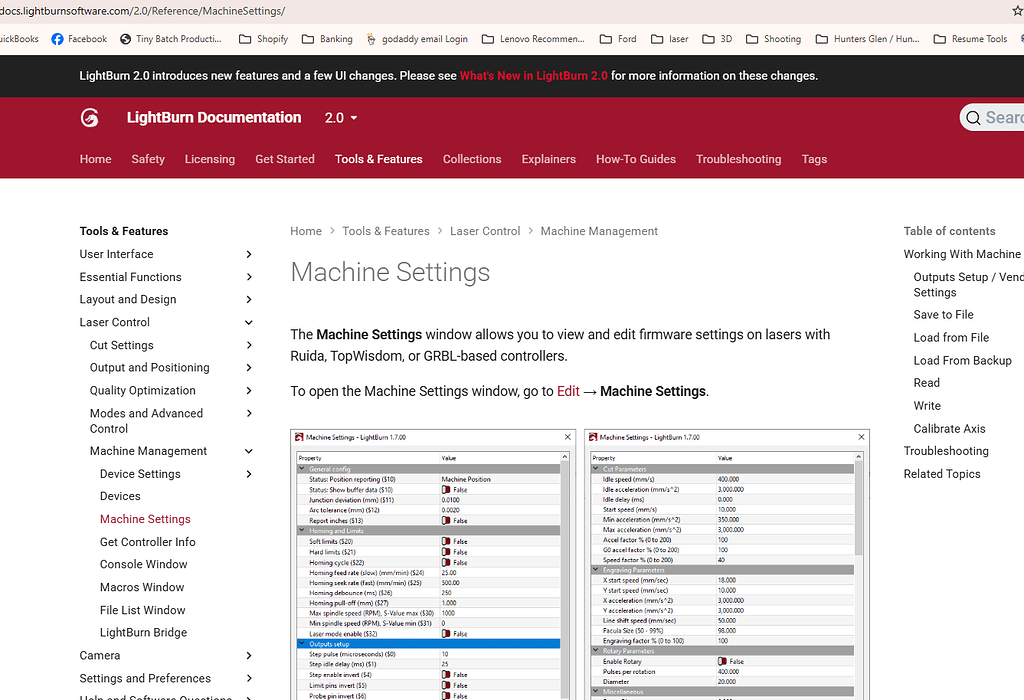Open the Explainers nav tab
Image resolution: width=1024 pixels, height=700 pixels.
549,159
